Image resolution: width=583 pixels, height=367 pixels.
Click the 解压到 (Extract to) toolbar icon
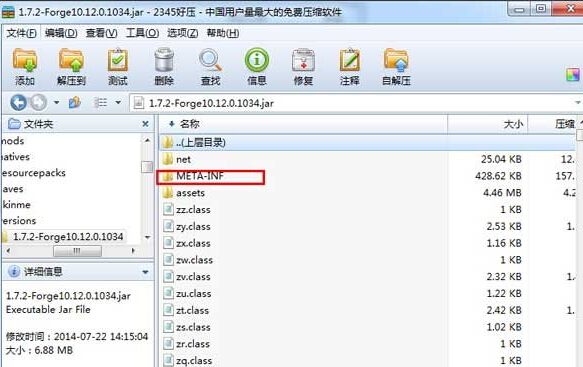71,60
